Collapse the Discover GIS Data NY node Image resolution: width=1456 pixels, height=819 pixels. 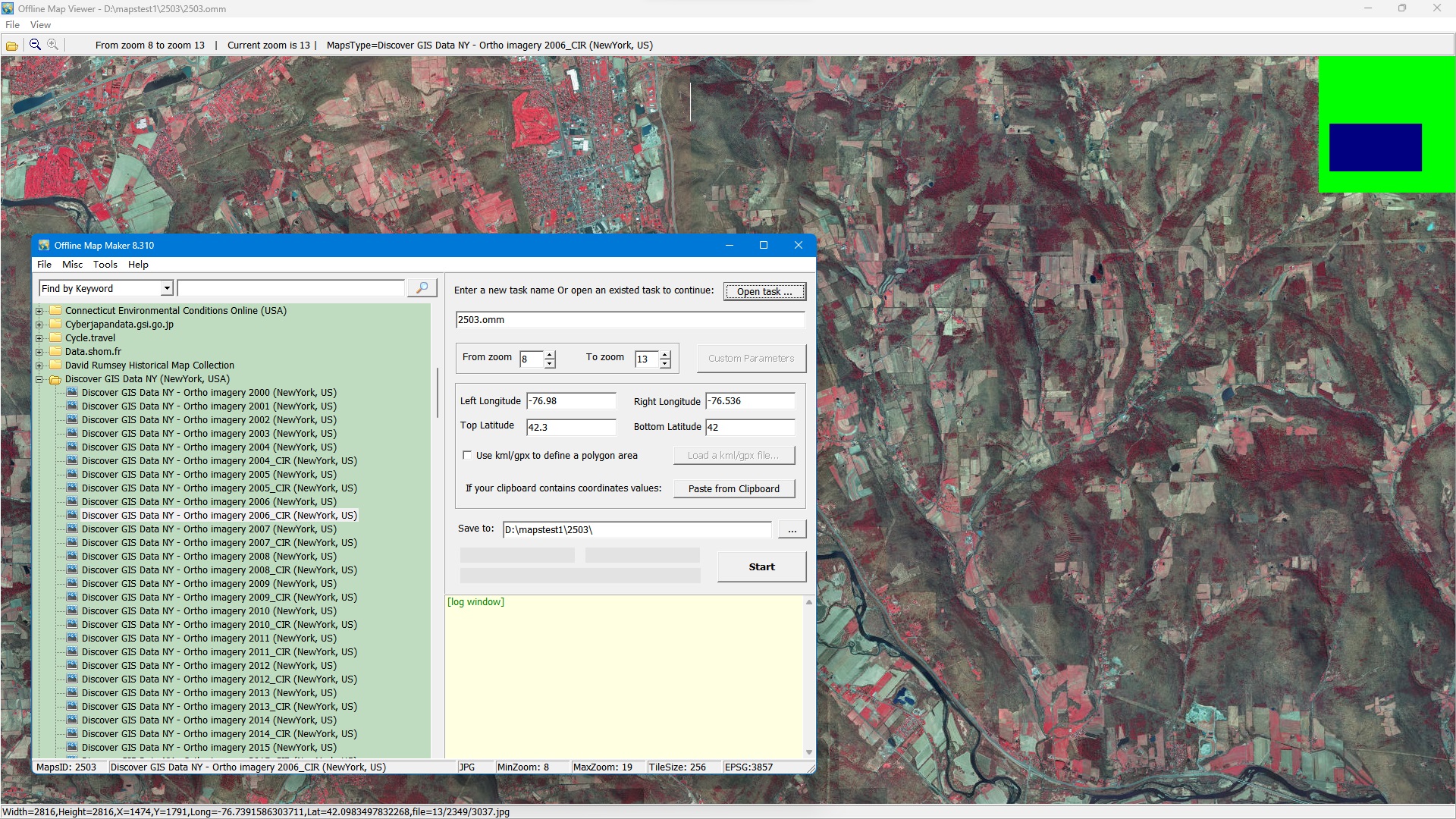coord(39,379)
